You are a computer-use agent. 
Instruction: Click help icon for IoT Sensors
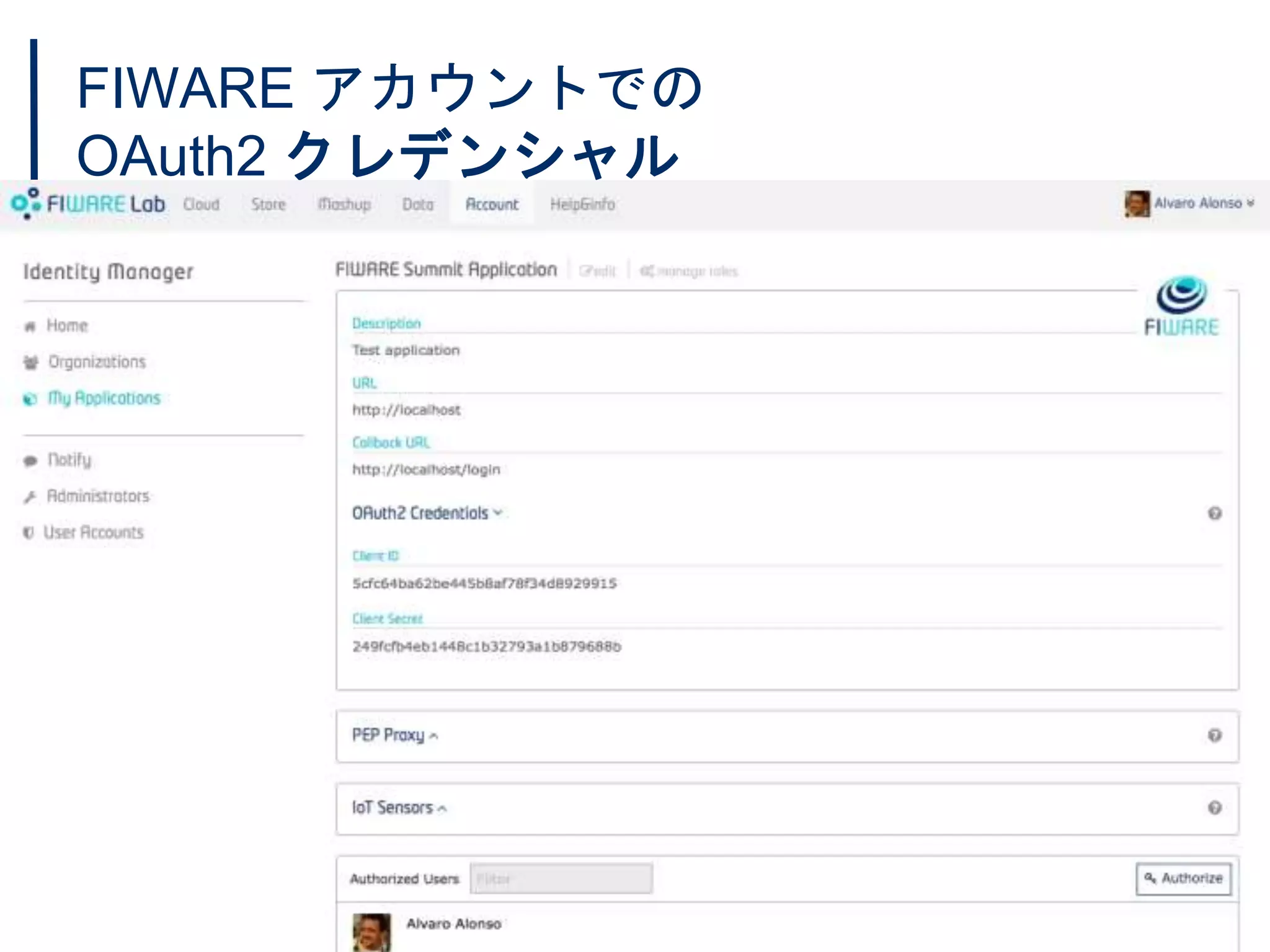(1215, 808)
